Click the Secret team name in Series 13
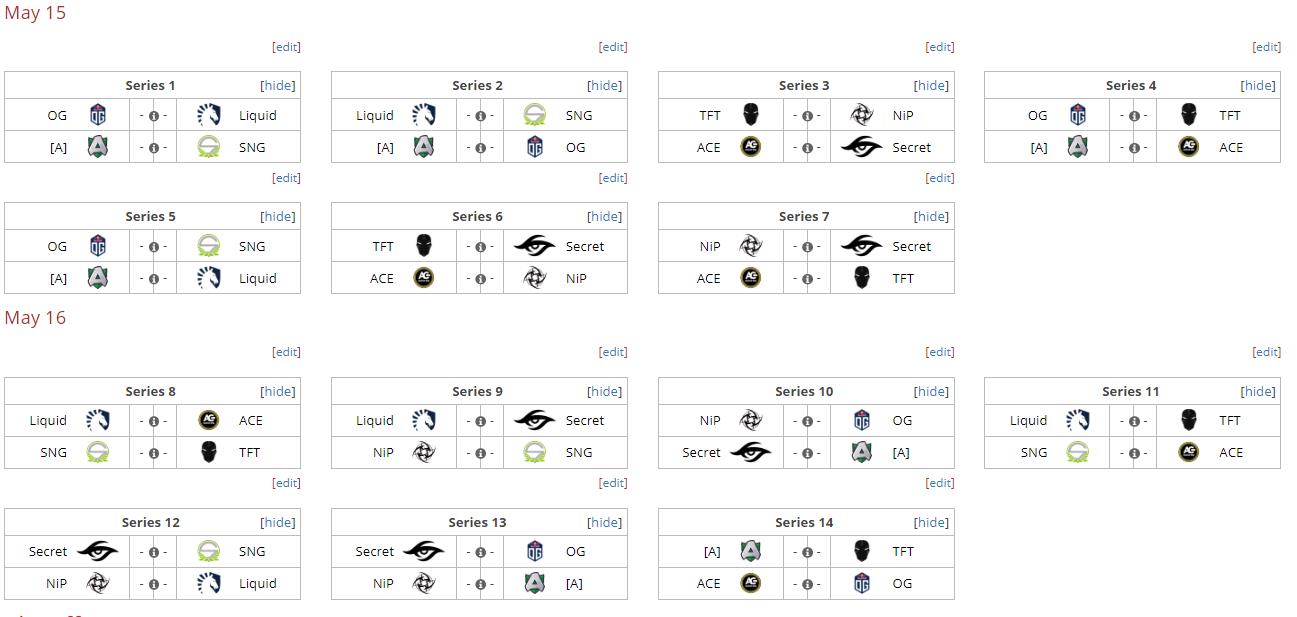Viewport: 1297px width, 617px height. (x=375, y=552)
